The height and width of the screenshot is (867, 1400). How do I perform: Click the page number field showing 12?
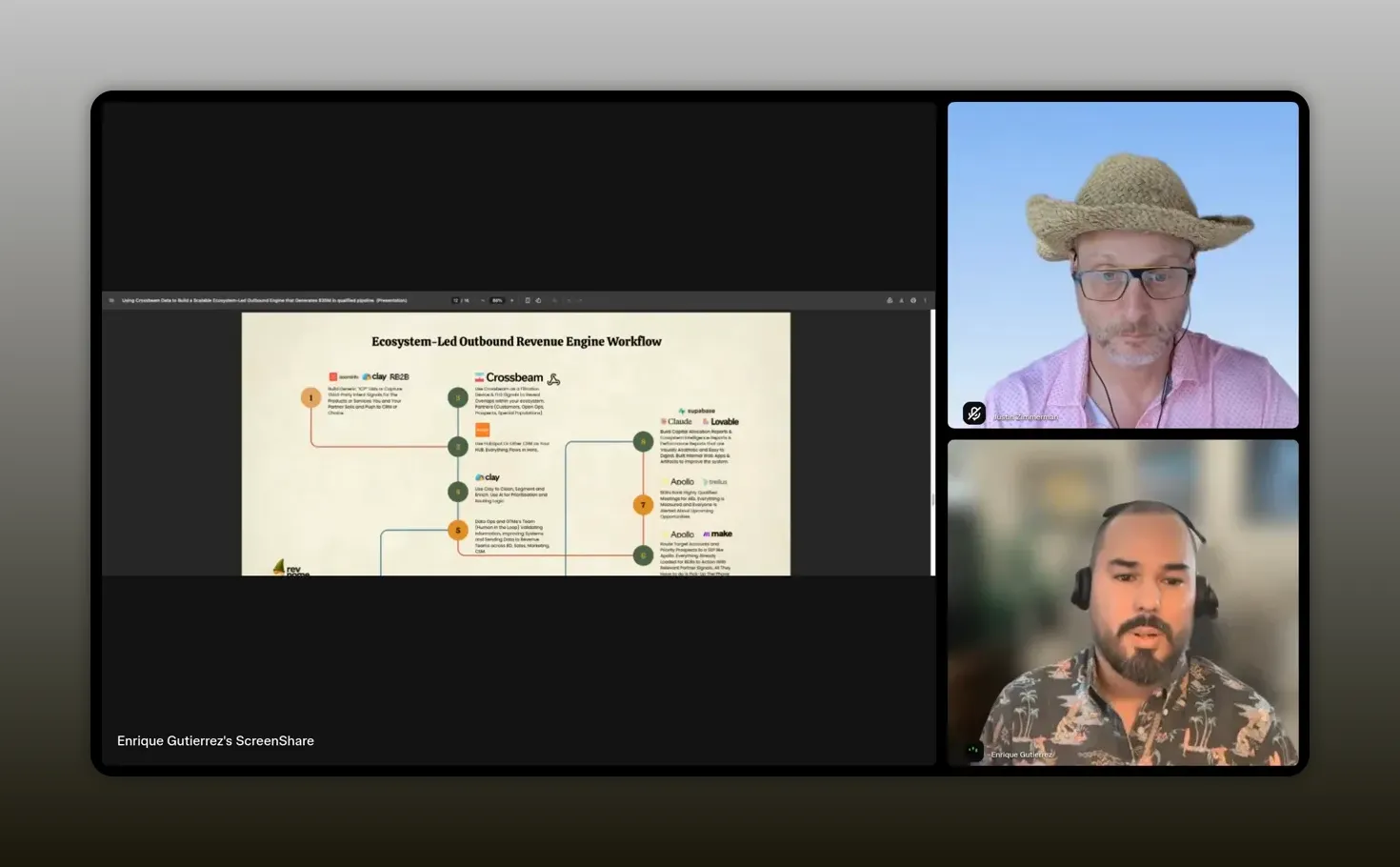point(455,300)
